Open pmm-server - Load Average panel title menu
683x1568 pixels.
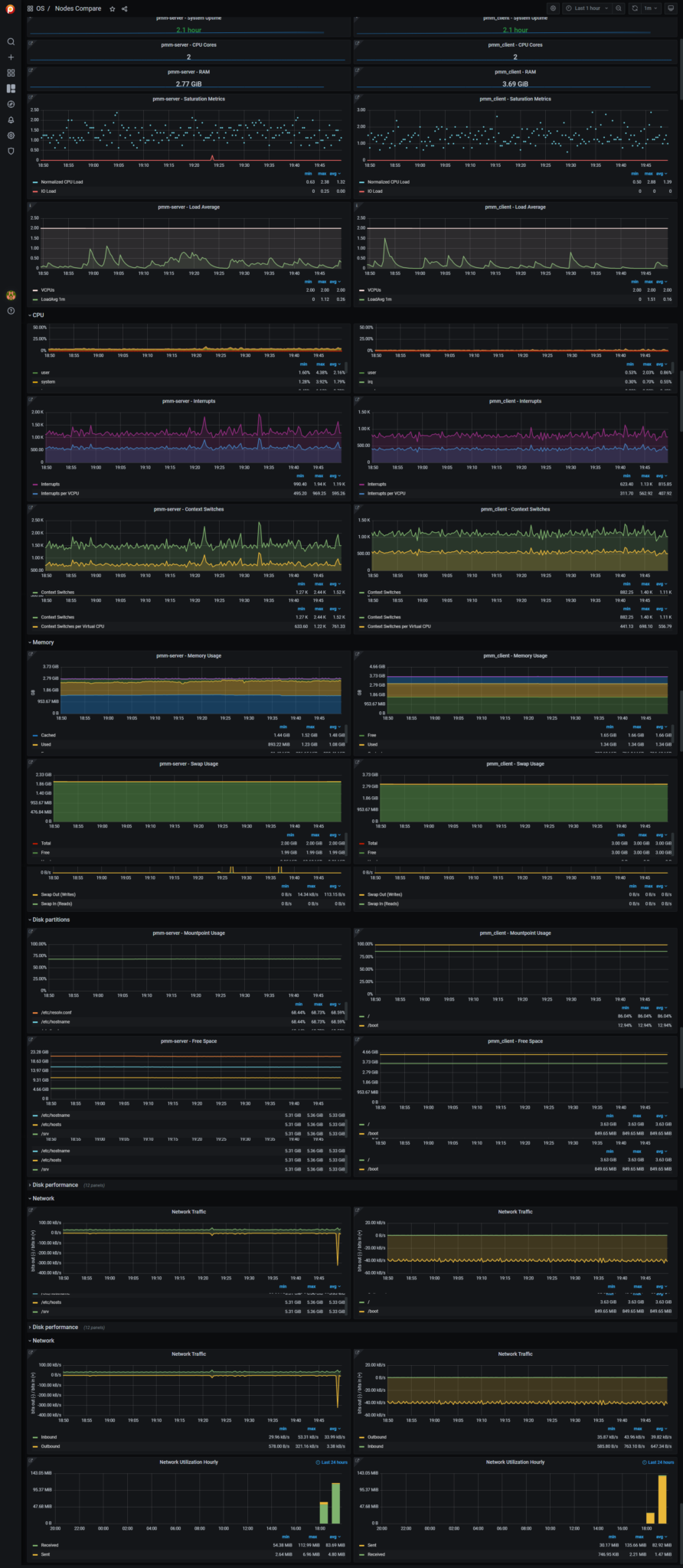tap(188, 207)
